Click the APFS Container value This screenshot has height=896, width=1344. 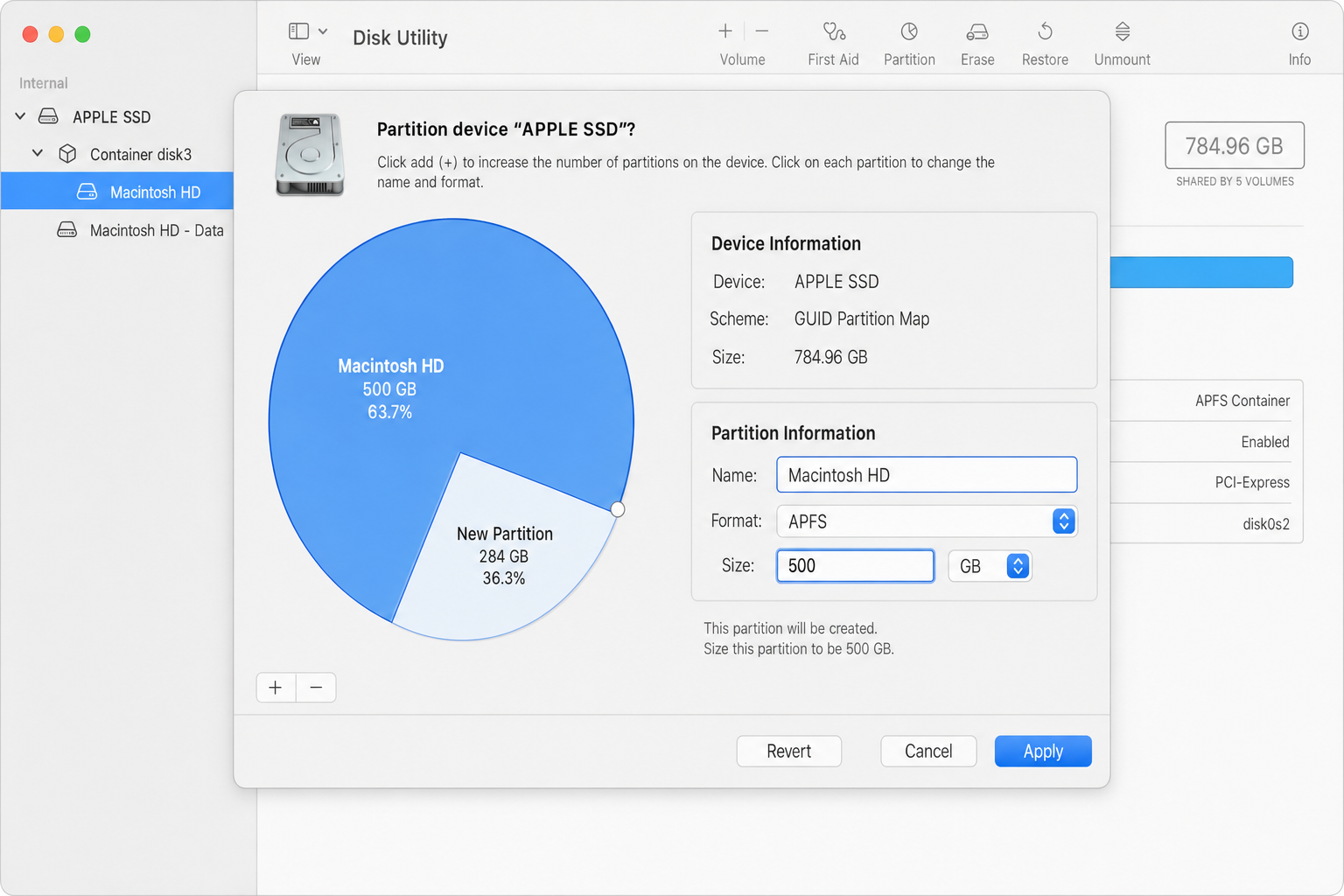pos(1242,401)
